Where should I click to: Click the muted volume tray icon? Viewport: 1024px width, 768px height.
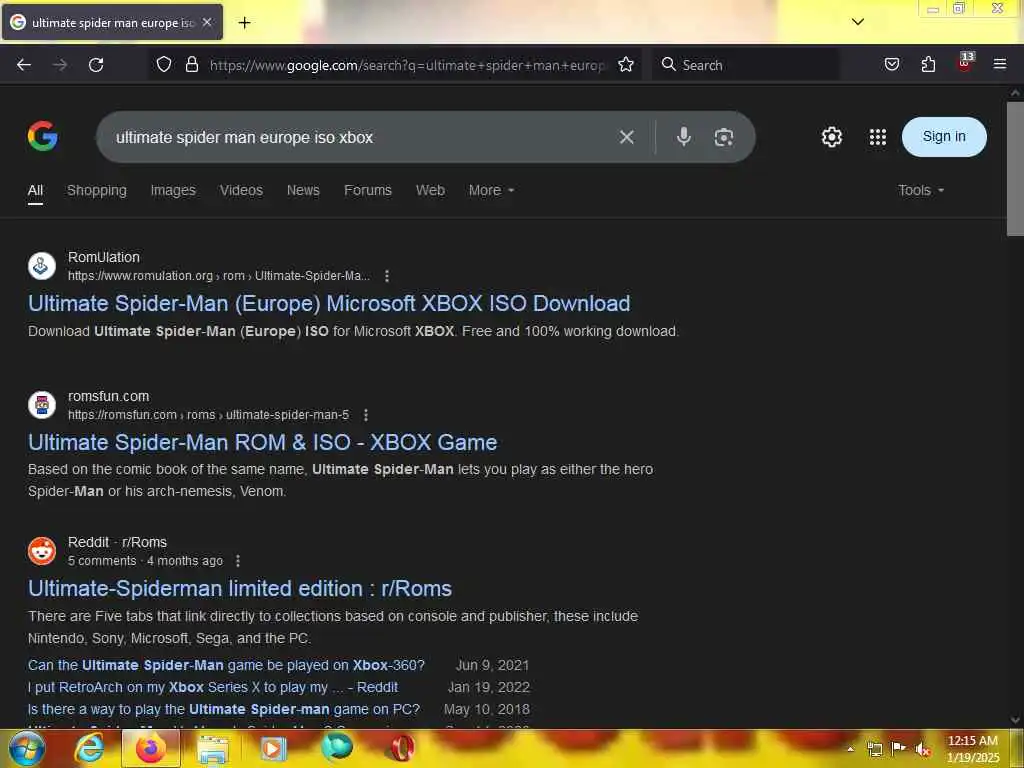(x=923, y=749)
